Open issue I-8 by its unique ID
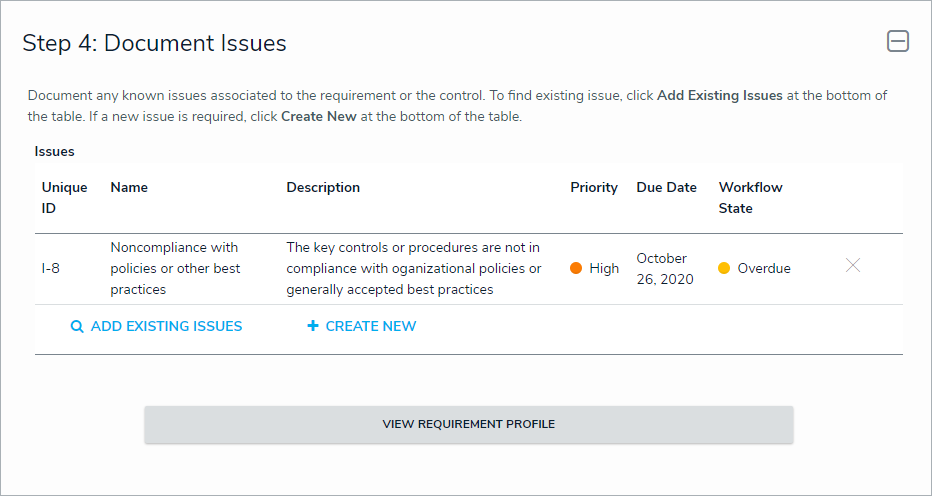Image resolution: width=932 pixels, height=496 pixels. pos(50,268)
